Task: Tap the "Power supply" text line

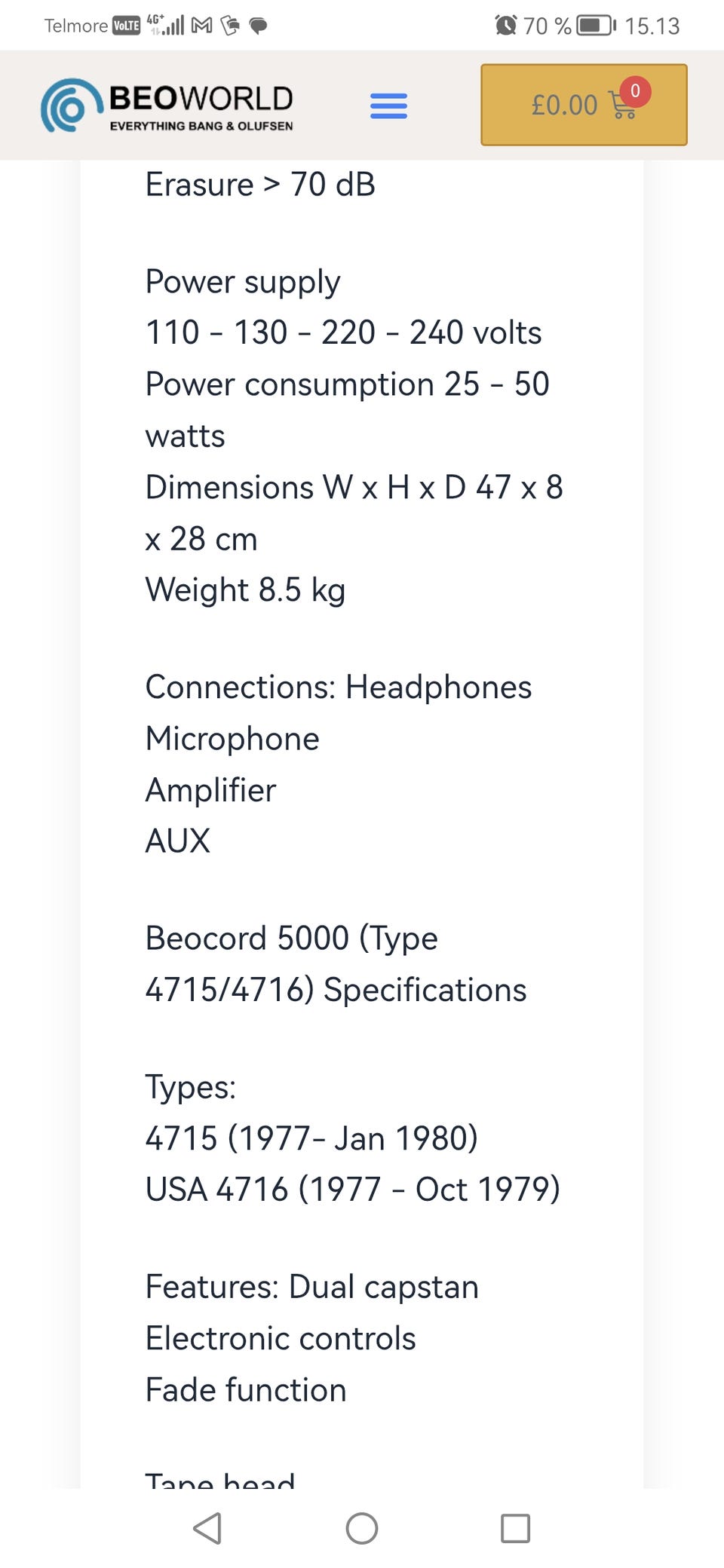Action: tap(243, 281)
